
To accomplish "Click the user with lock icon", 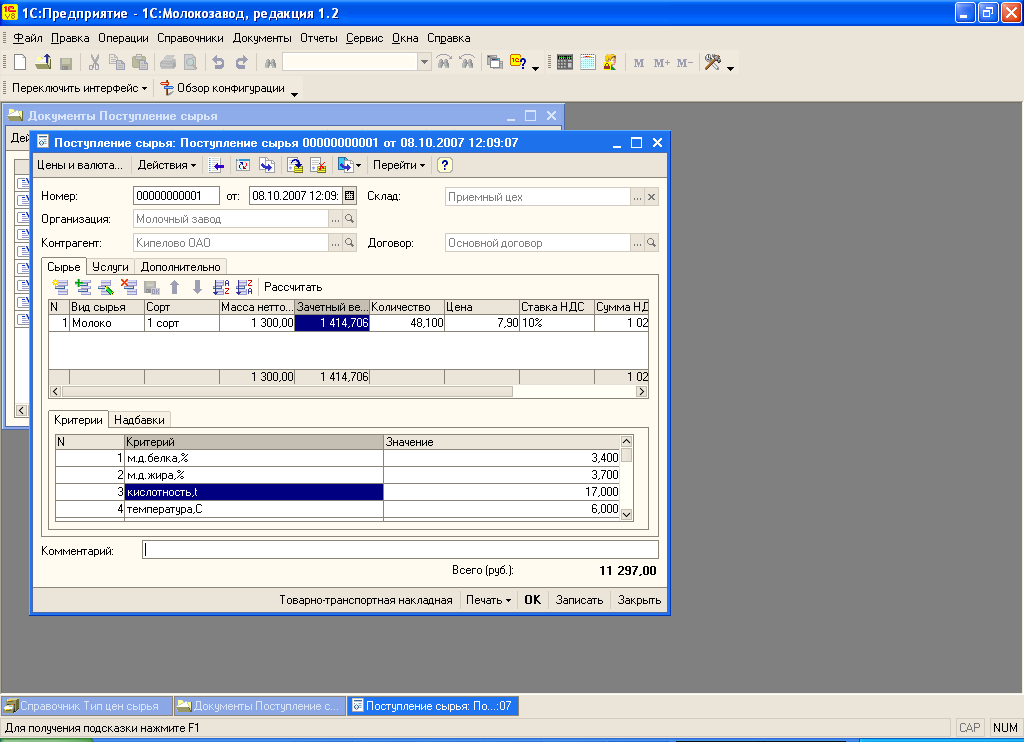I will pyautogui.click(x=610, y=62).
